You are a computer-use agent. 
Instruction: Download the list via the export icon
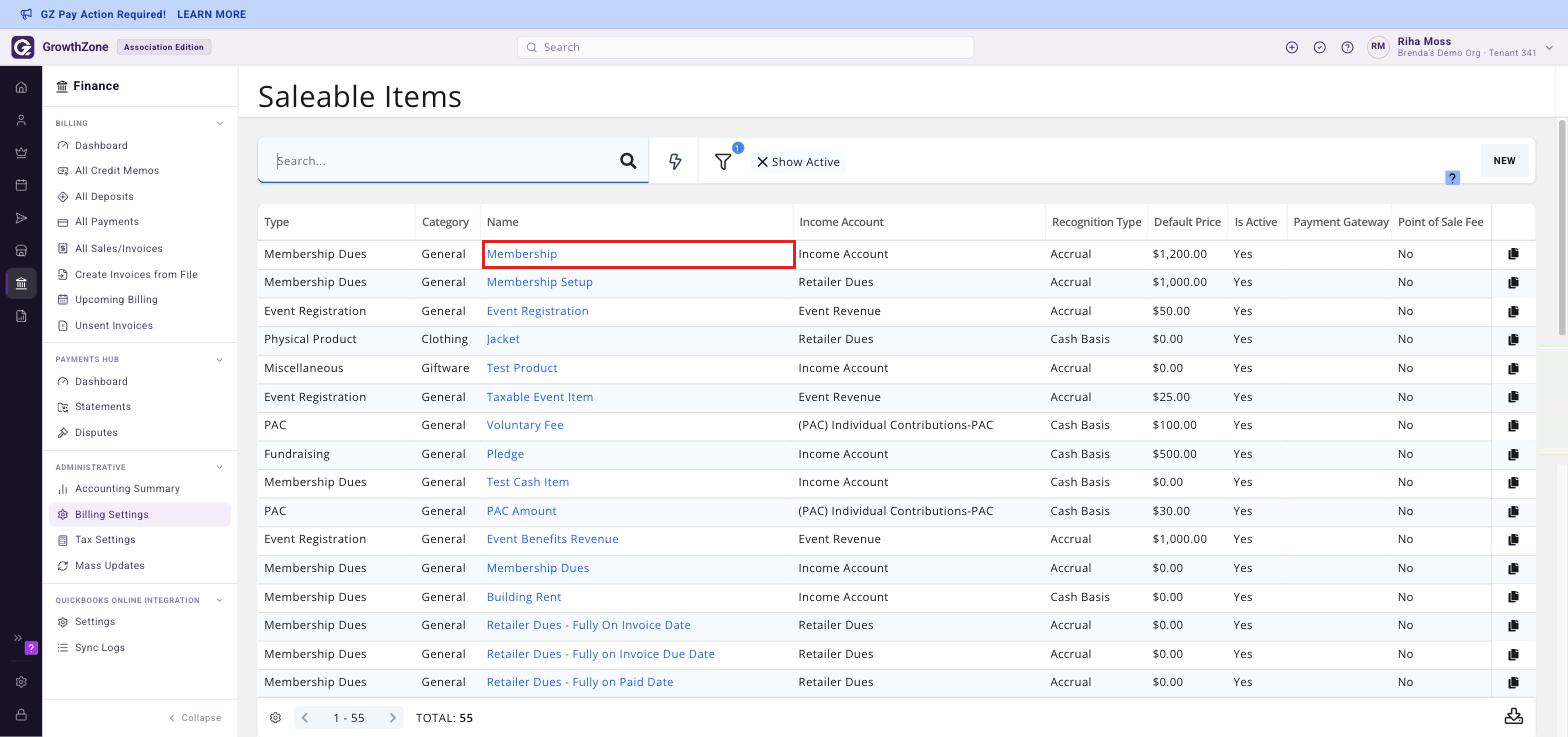pos(1514,716)
